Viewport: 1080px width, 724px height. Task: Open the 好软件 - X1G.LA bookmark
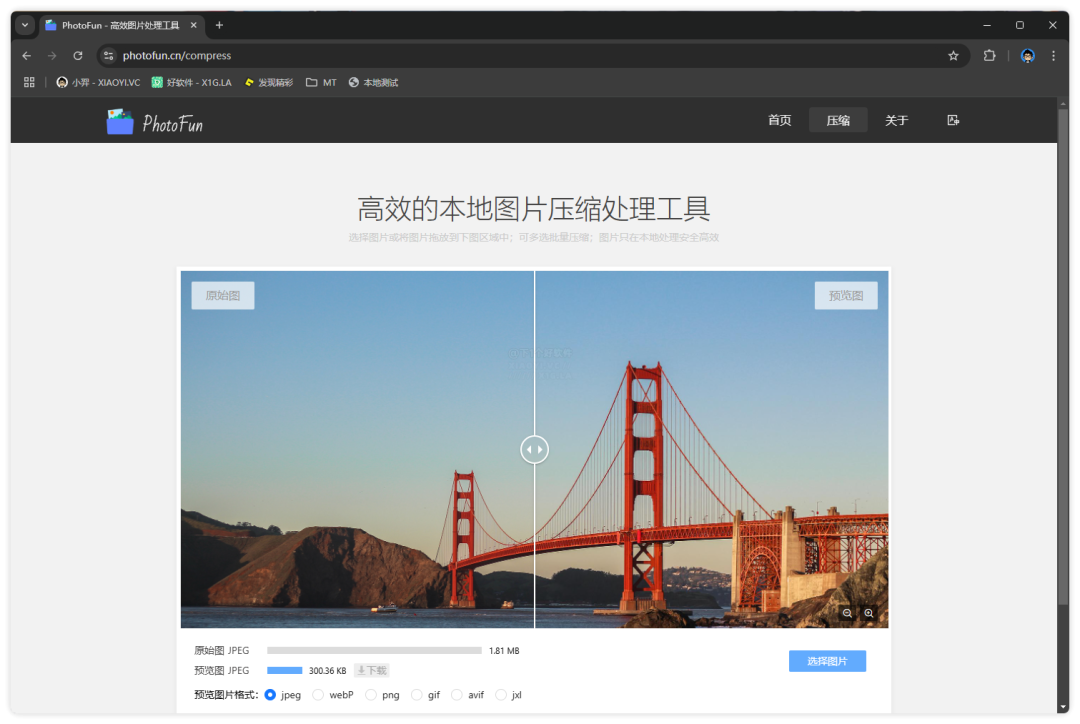pyautogui.click(x=191, y=83)
